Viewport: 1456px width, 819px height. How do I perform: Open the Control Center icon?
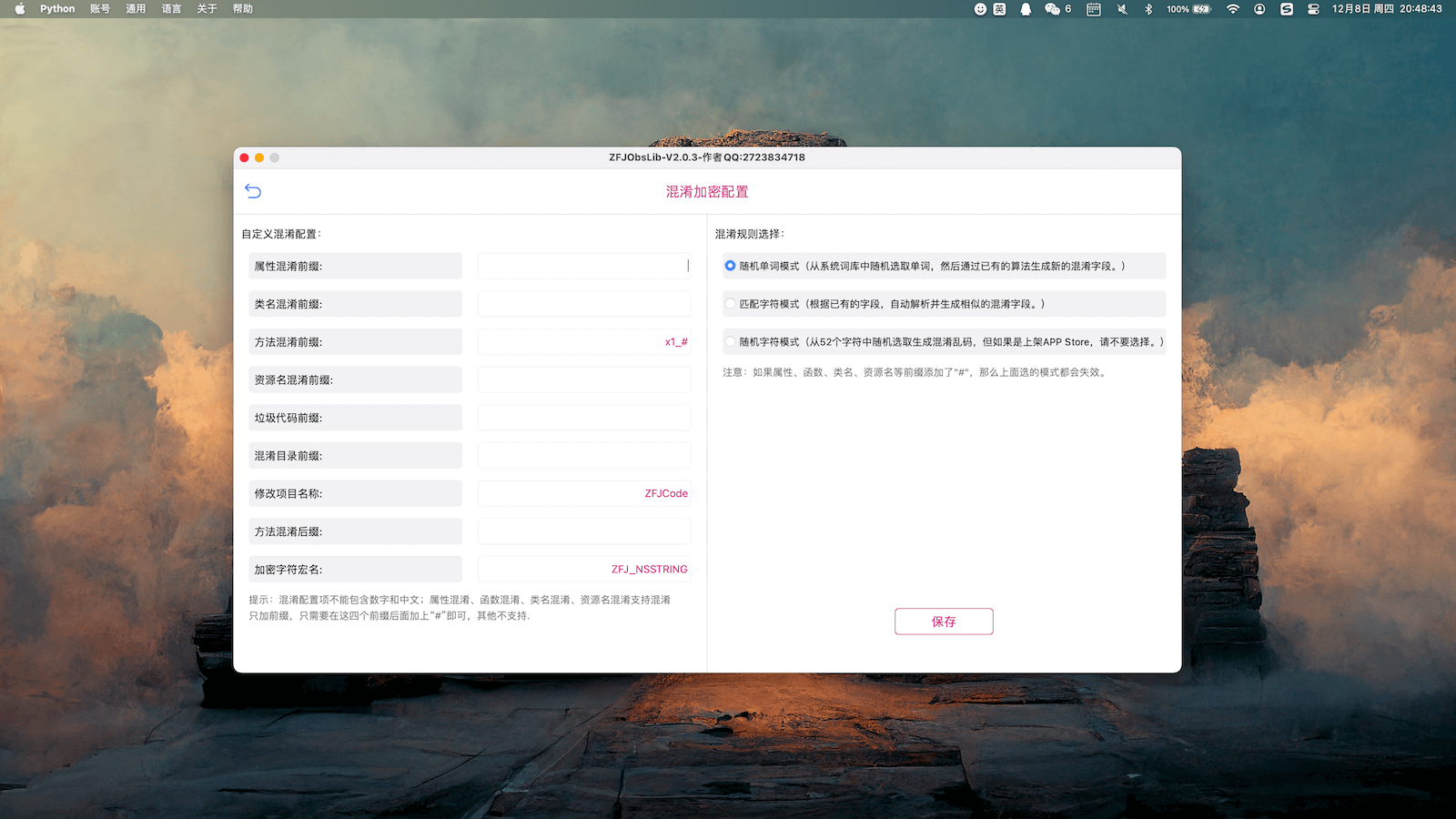1313,9
